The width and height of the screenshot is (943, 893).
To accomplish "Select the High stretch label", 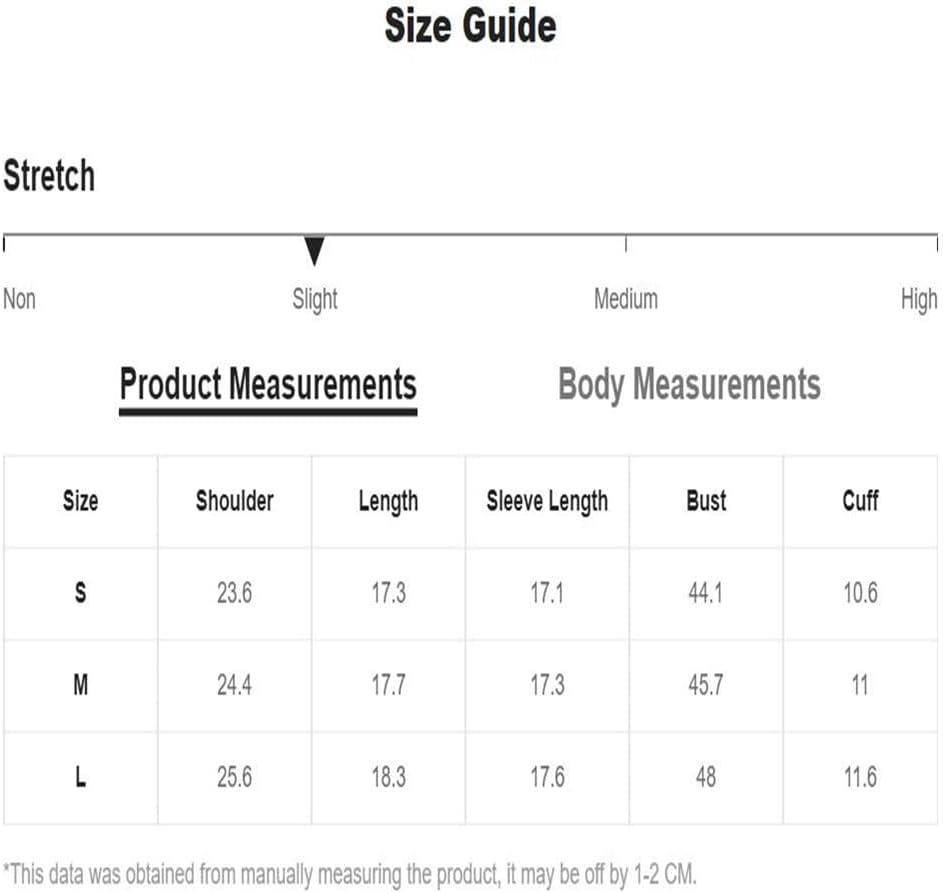I will [918, 299].
